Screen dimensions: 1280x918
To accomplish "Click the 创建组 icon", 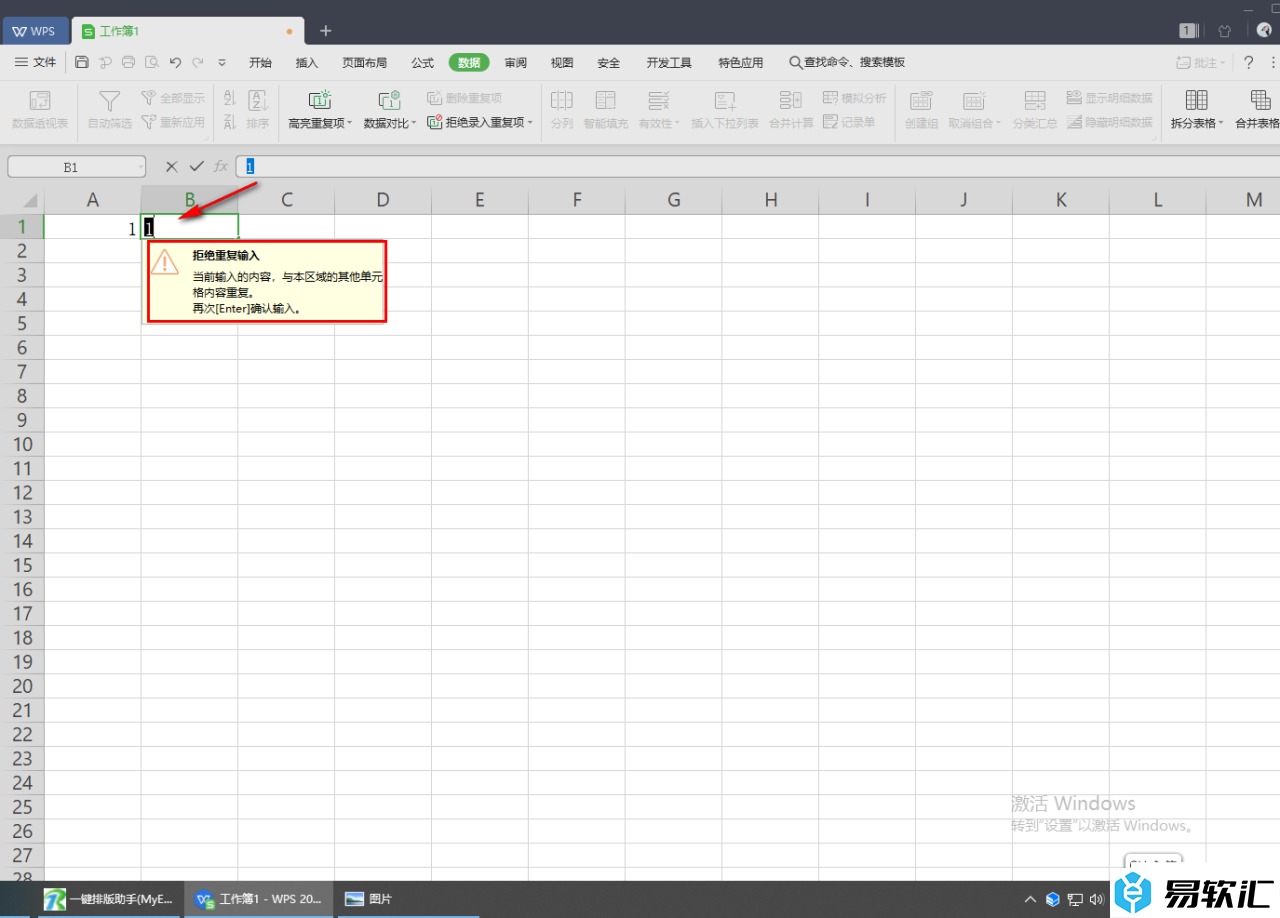I will pos(921,100).
